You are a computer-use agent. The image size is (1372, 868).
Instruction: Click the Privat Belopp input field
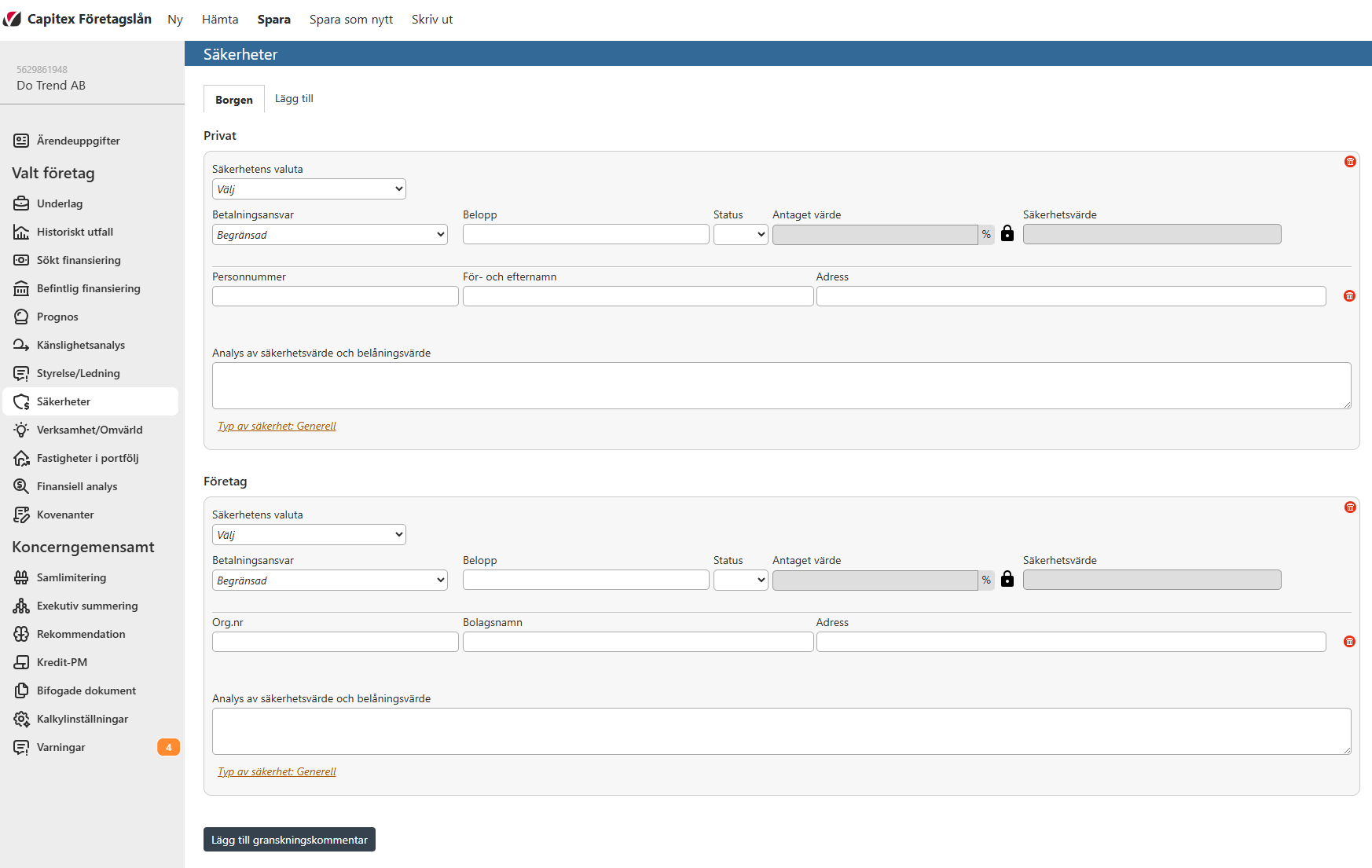point(586,234)
